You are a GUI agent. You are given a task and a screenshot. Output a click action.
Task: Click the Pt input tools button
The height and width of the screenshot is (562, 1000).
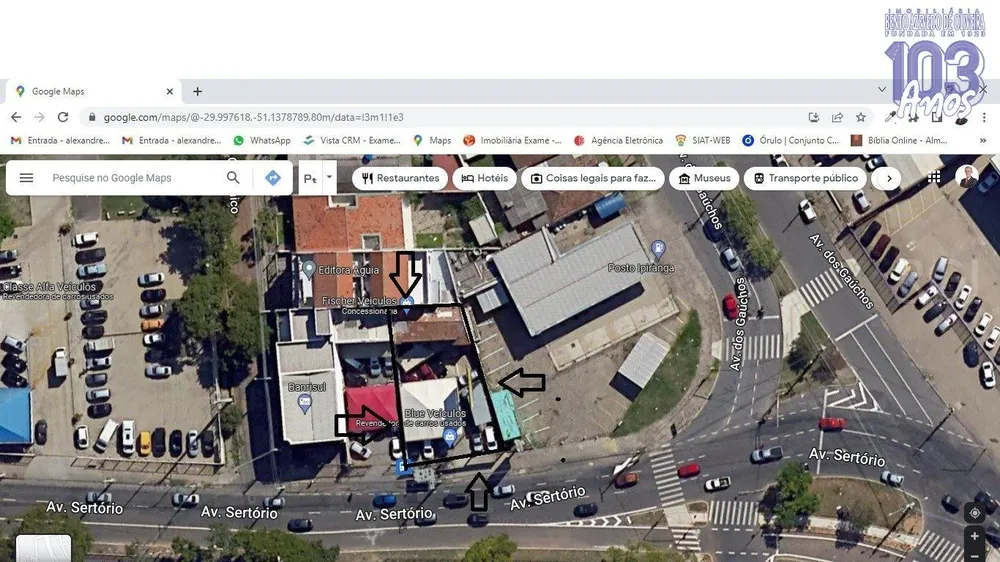coord(311,179)
